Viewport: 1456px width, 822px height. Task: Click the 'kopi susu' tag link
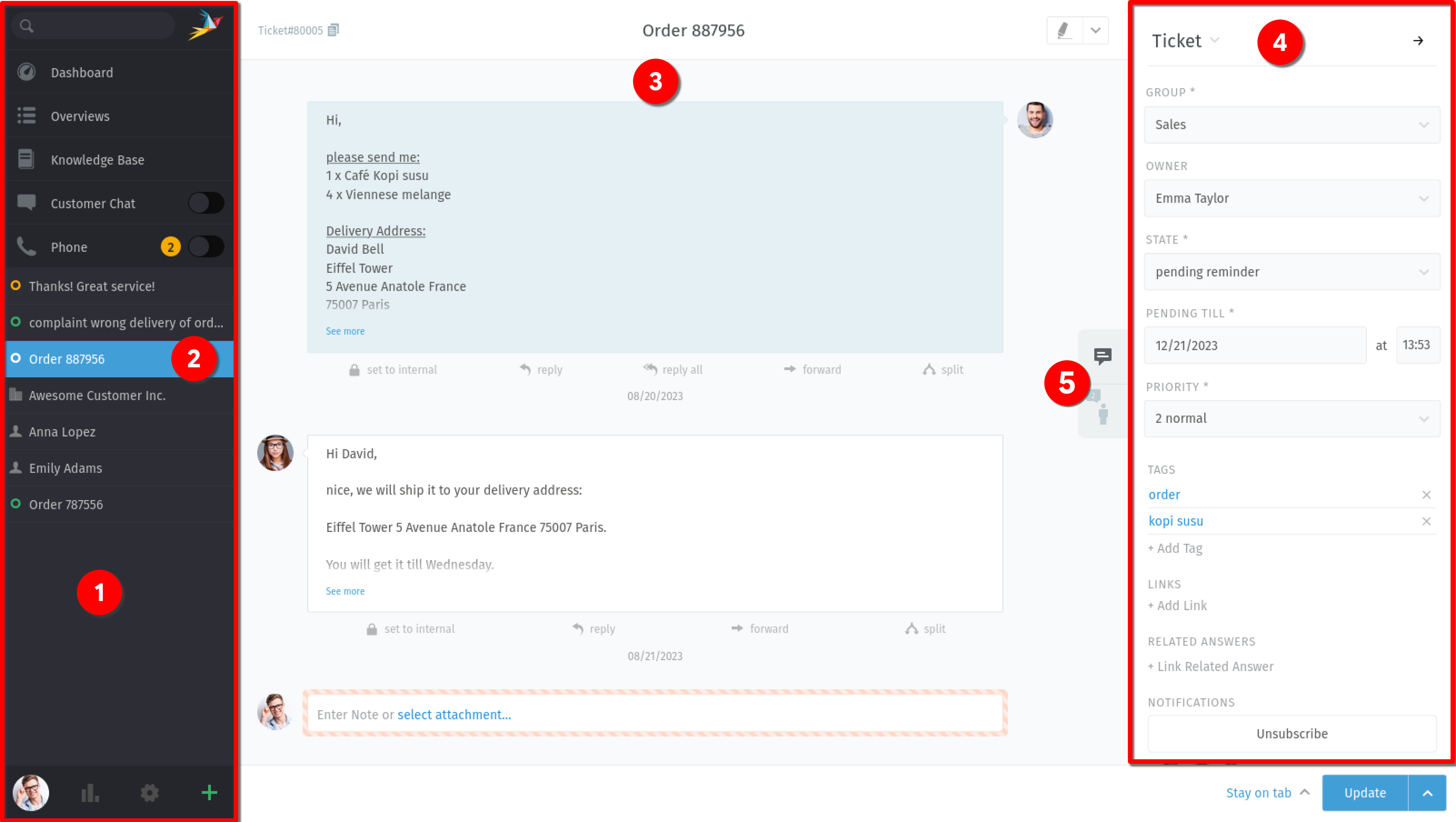tap(1176, 521)
